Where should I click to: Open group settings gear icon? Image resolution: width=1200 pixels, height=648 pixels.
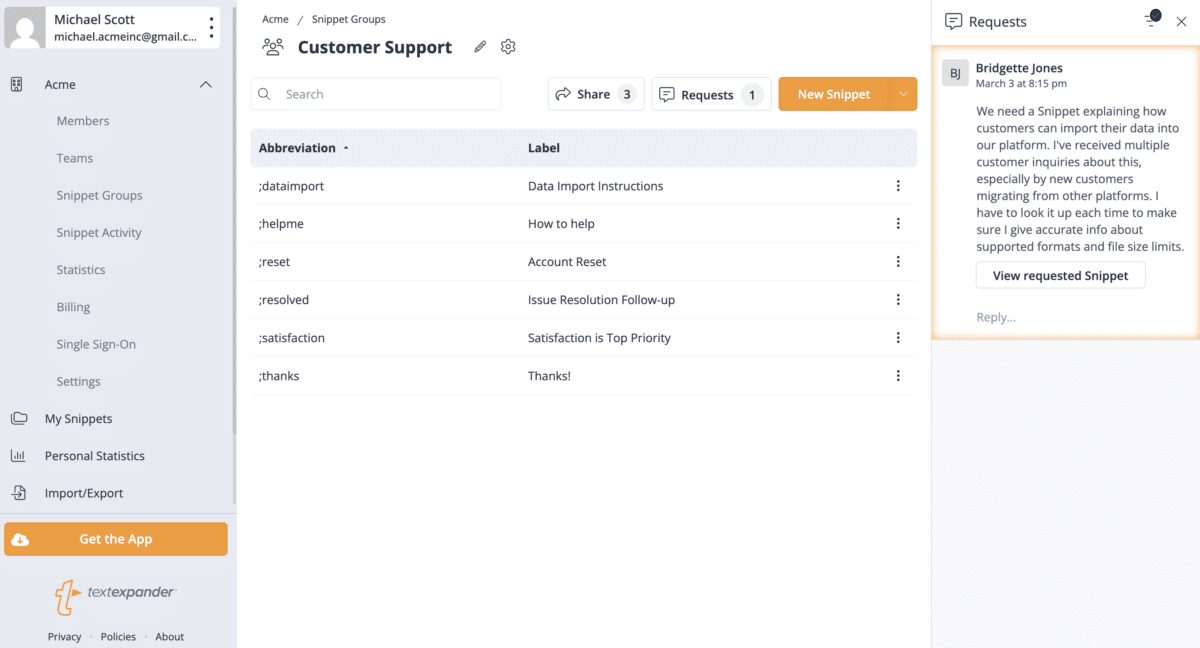click(508, 47)
